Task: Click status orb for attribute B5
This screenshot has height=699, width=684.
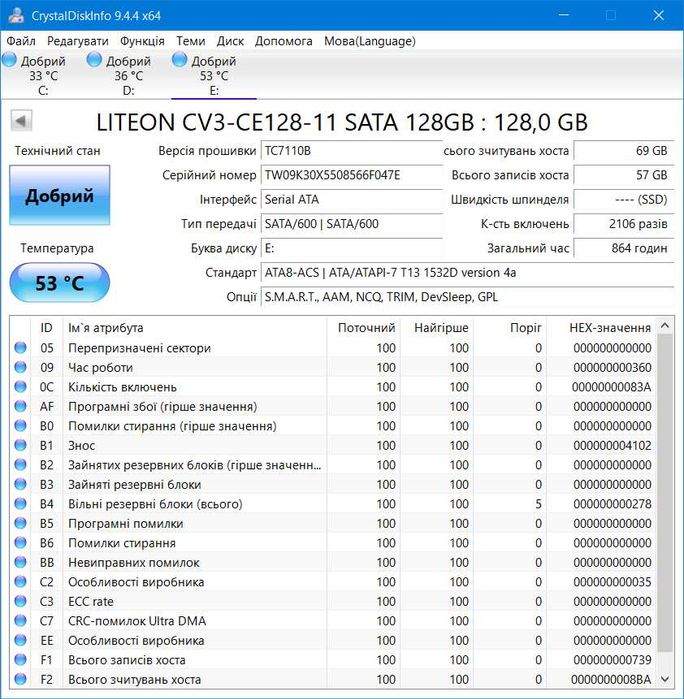Action: (21, 523)
